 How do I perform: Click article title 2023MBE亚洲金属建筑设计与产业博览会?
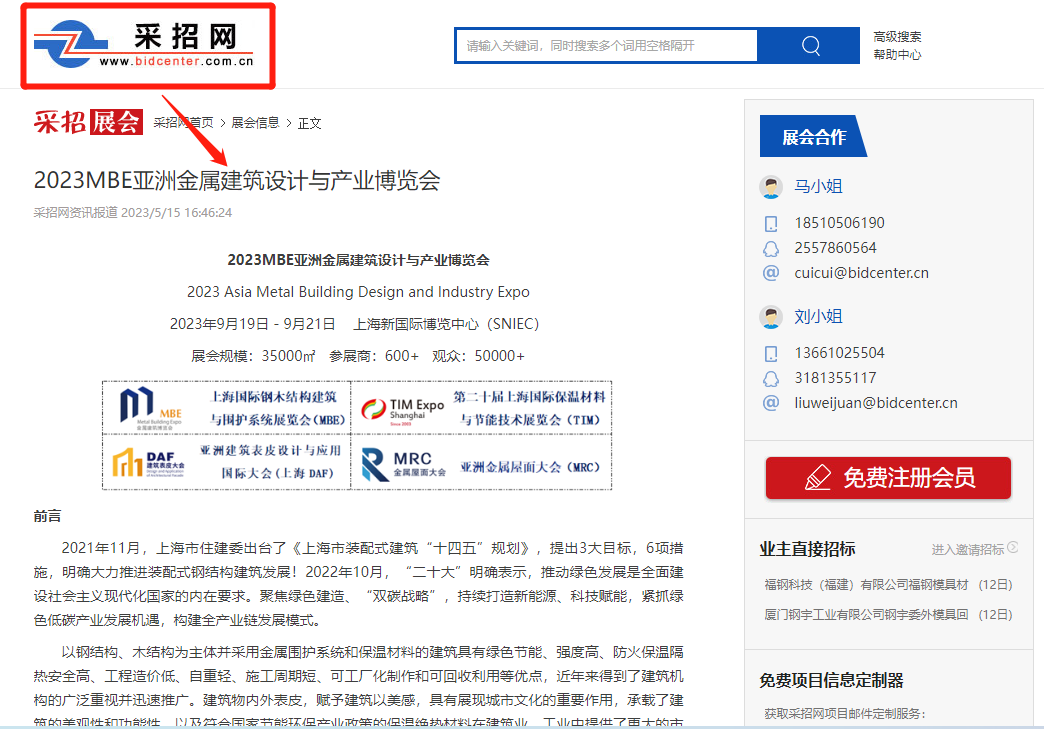(237, 180)
